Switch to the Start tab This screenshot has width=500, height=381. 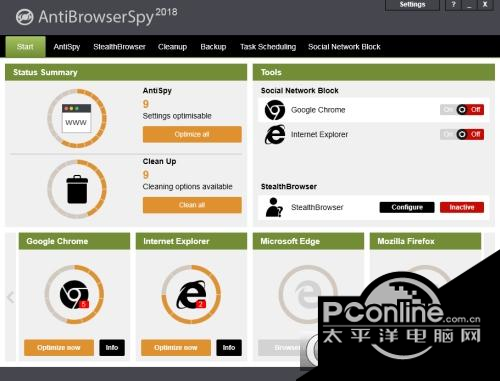25,47
